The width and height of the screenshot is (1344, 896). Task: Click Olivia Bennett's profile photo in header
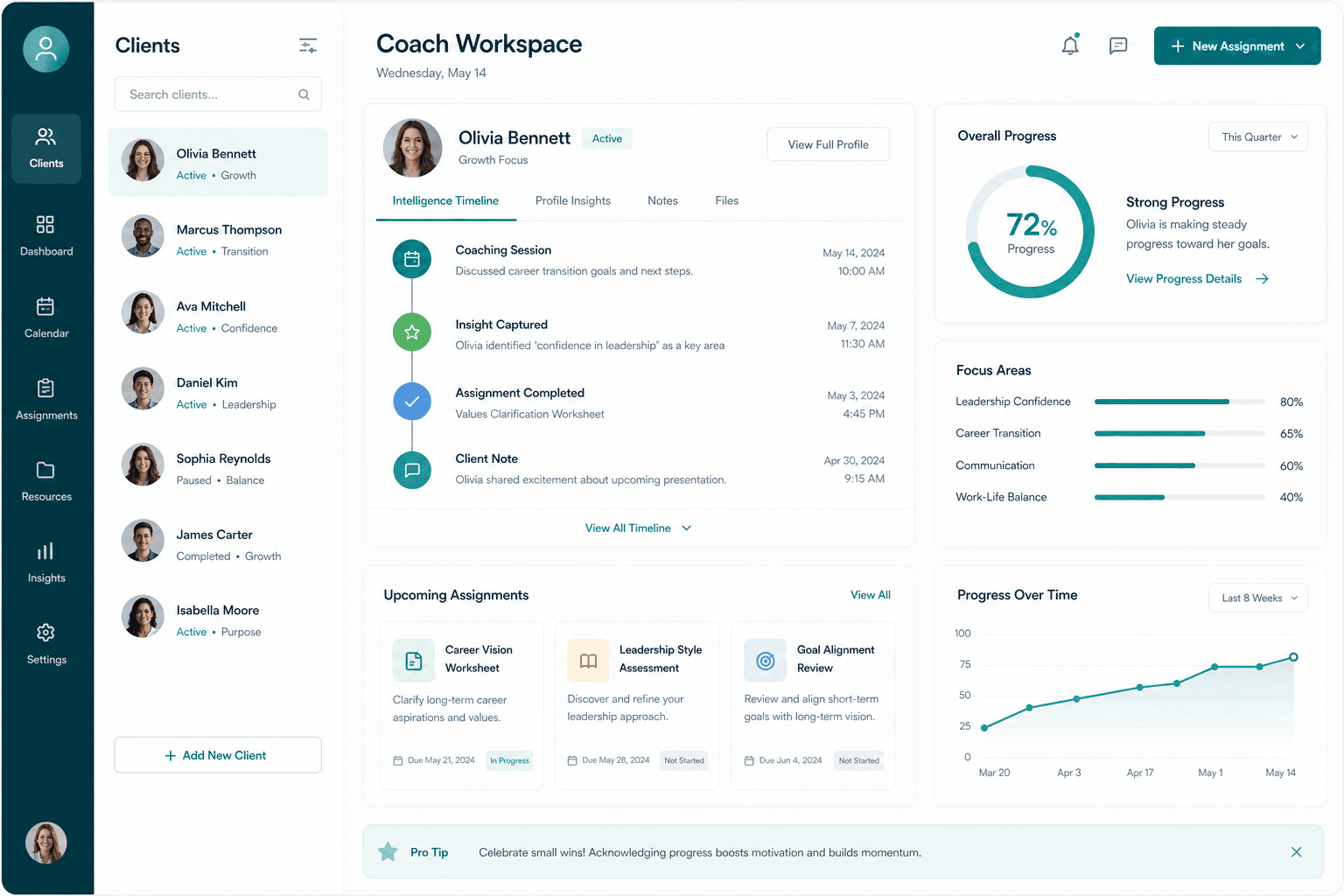click(x=412, y=148)
